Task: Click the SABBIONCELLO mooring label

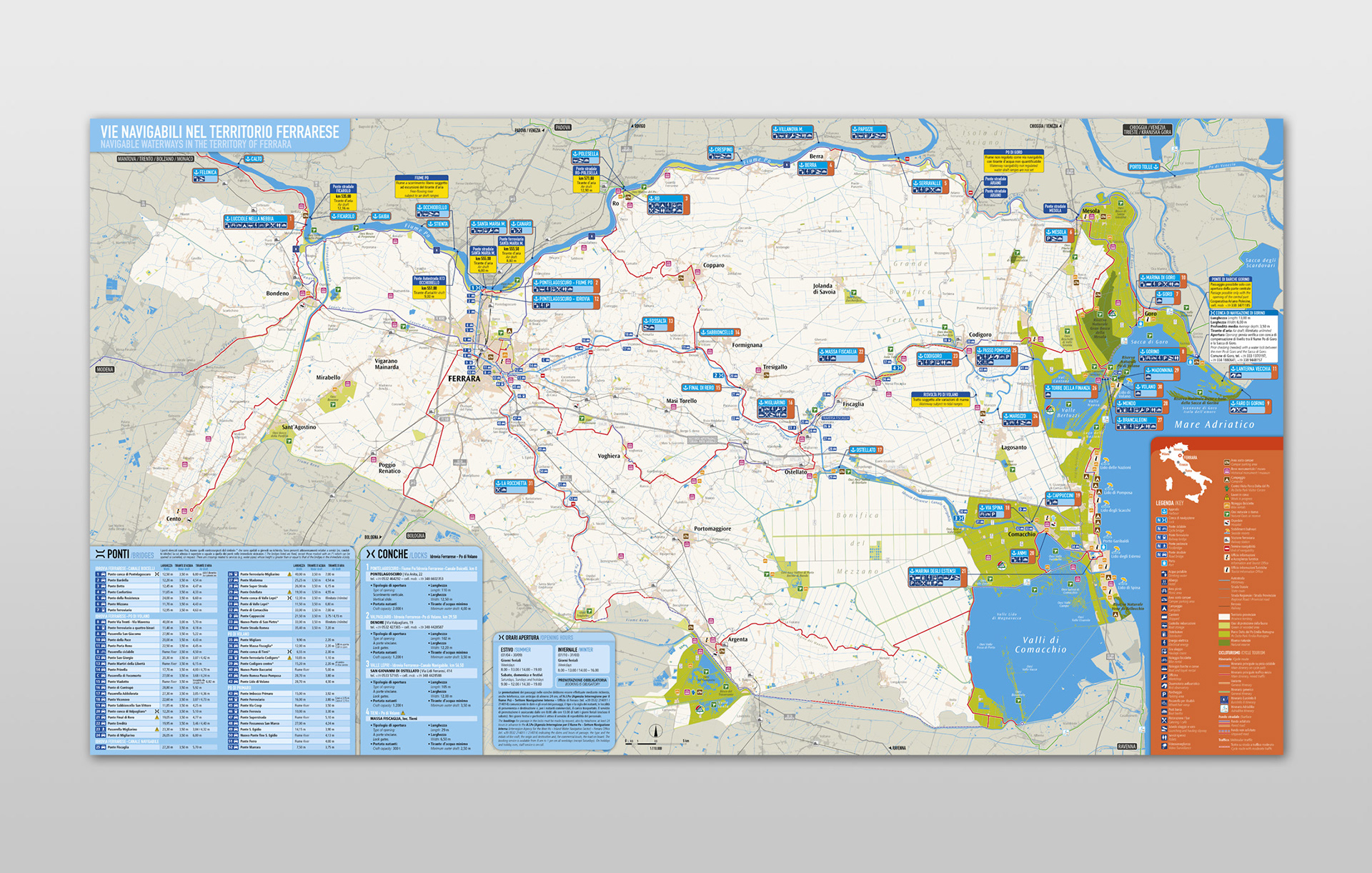Action: coord(720,333)
